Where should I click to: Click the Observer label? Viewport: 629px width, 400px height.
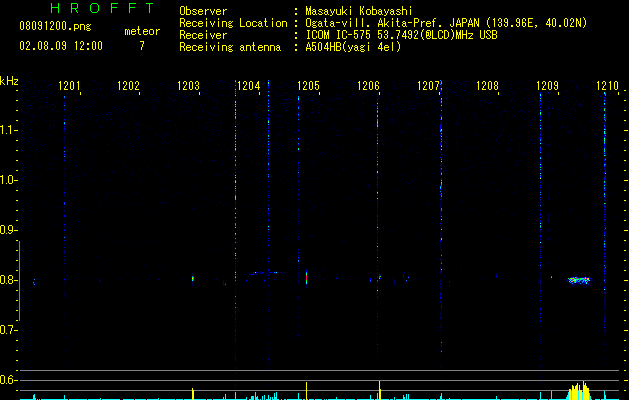[203, 11]
